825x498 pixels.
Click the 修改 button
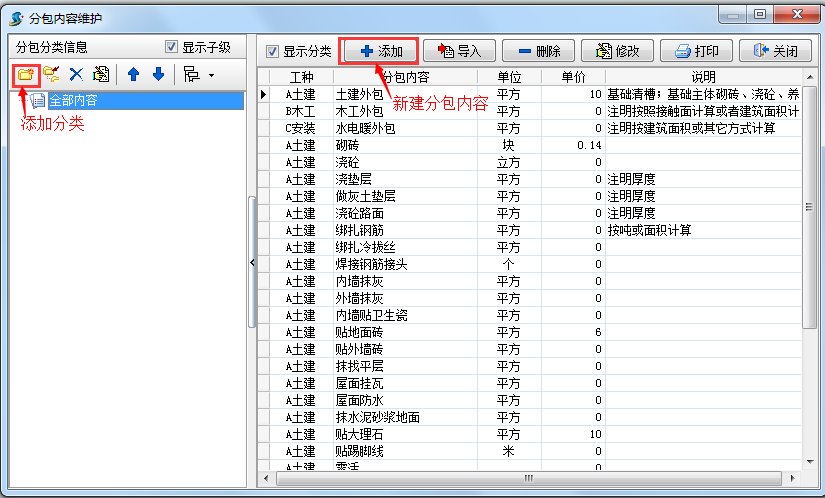pyautogui.click(x=617, y=51)
